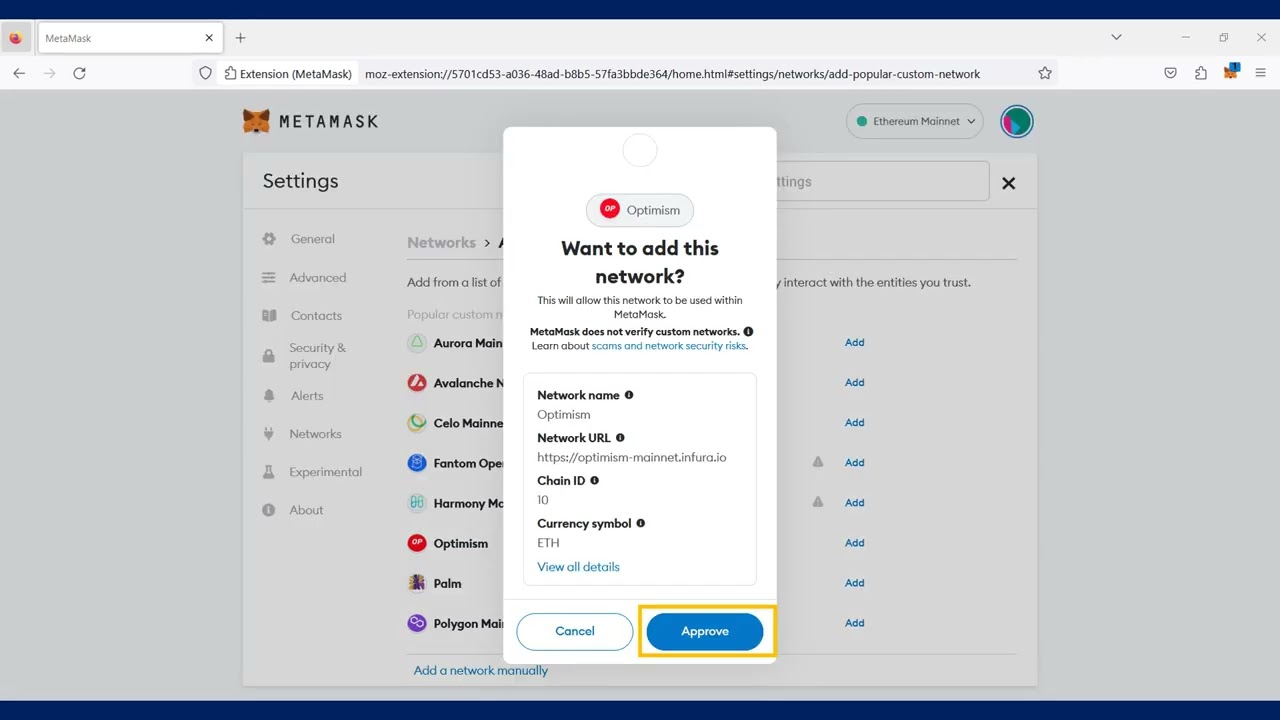This screenshot has height=720, width=1280.
Task: Click the Optimism chip in the dialog
Action: [640, 210]
